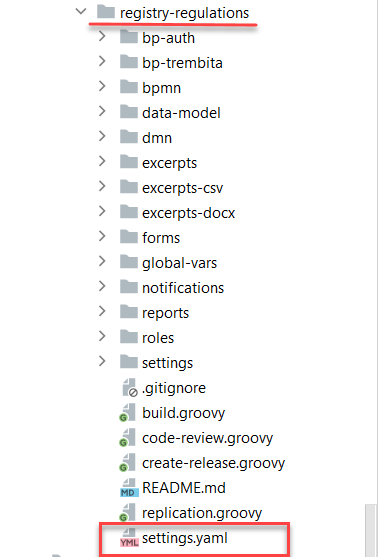Click the README.md markdown file icon

tap(129, 488)
